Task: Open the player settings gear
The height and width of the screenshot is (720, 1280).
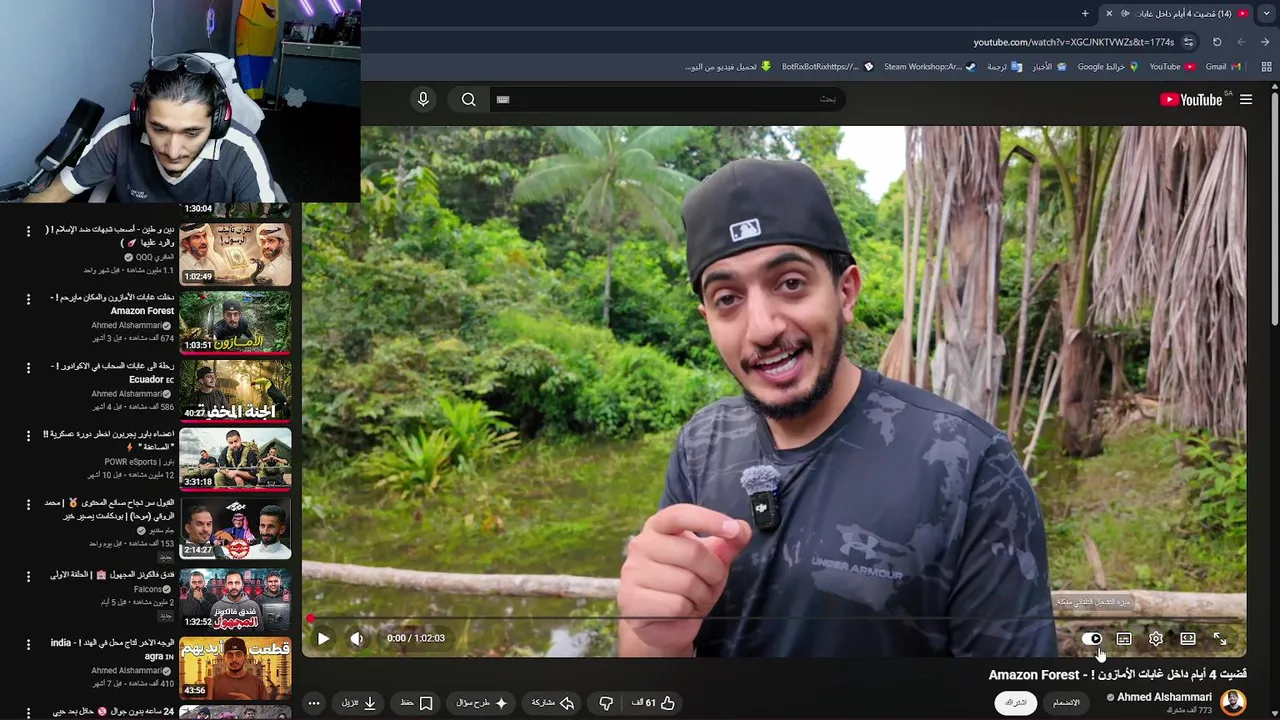Action: pyautogui.click(x=1156, y=638)
